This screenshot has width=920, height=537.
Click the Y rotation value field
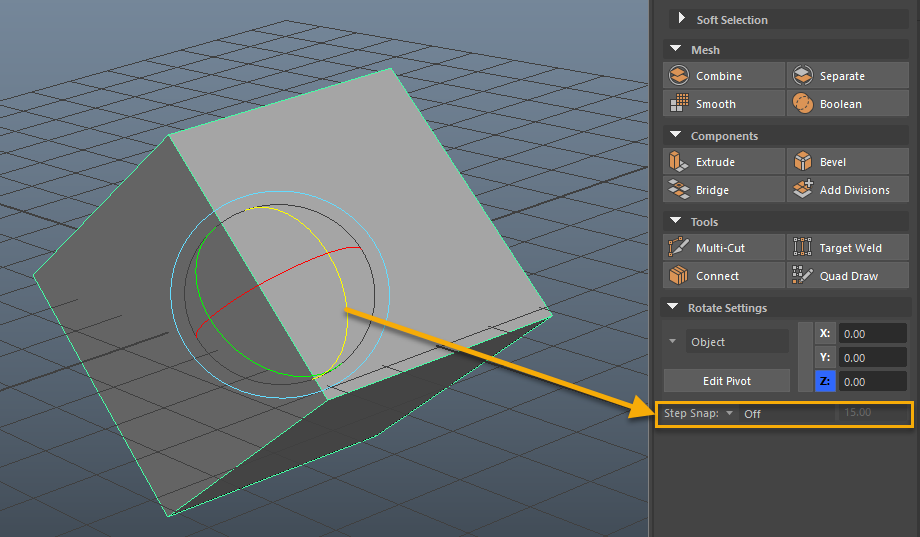(872, 357)
